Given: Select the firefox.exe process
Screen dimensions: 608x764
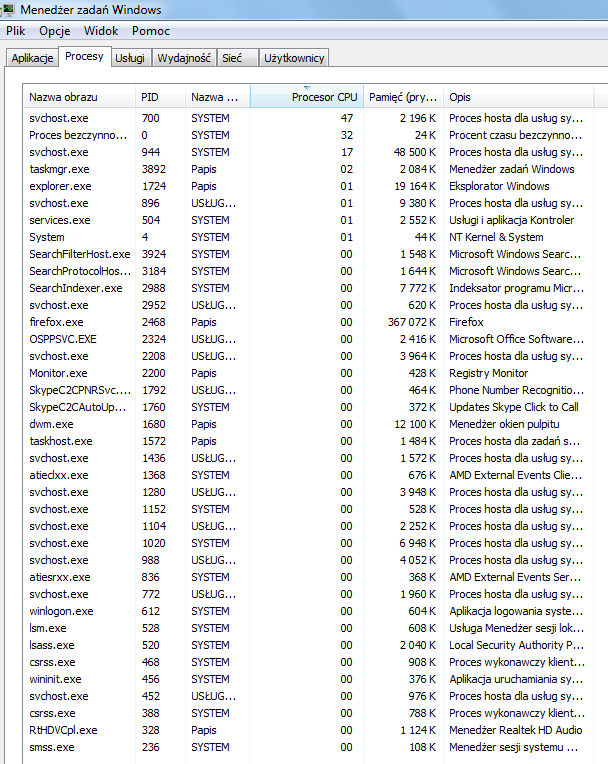Looking at the screenshot, I should point(308,322).
